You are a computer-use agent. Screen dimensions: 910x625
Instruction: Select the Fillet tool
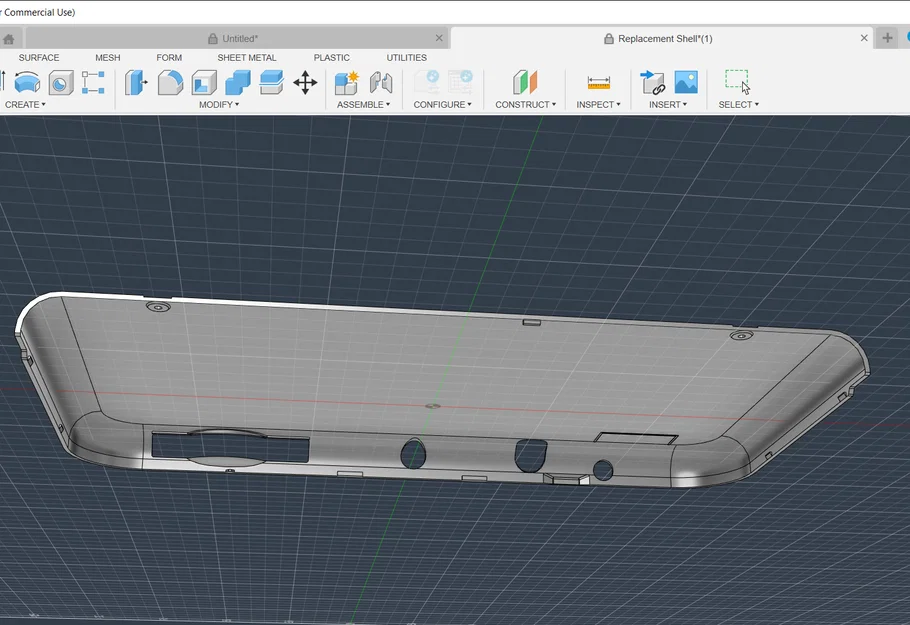tap(170, 82)
